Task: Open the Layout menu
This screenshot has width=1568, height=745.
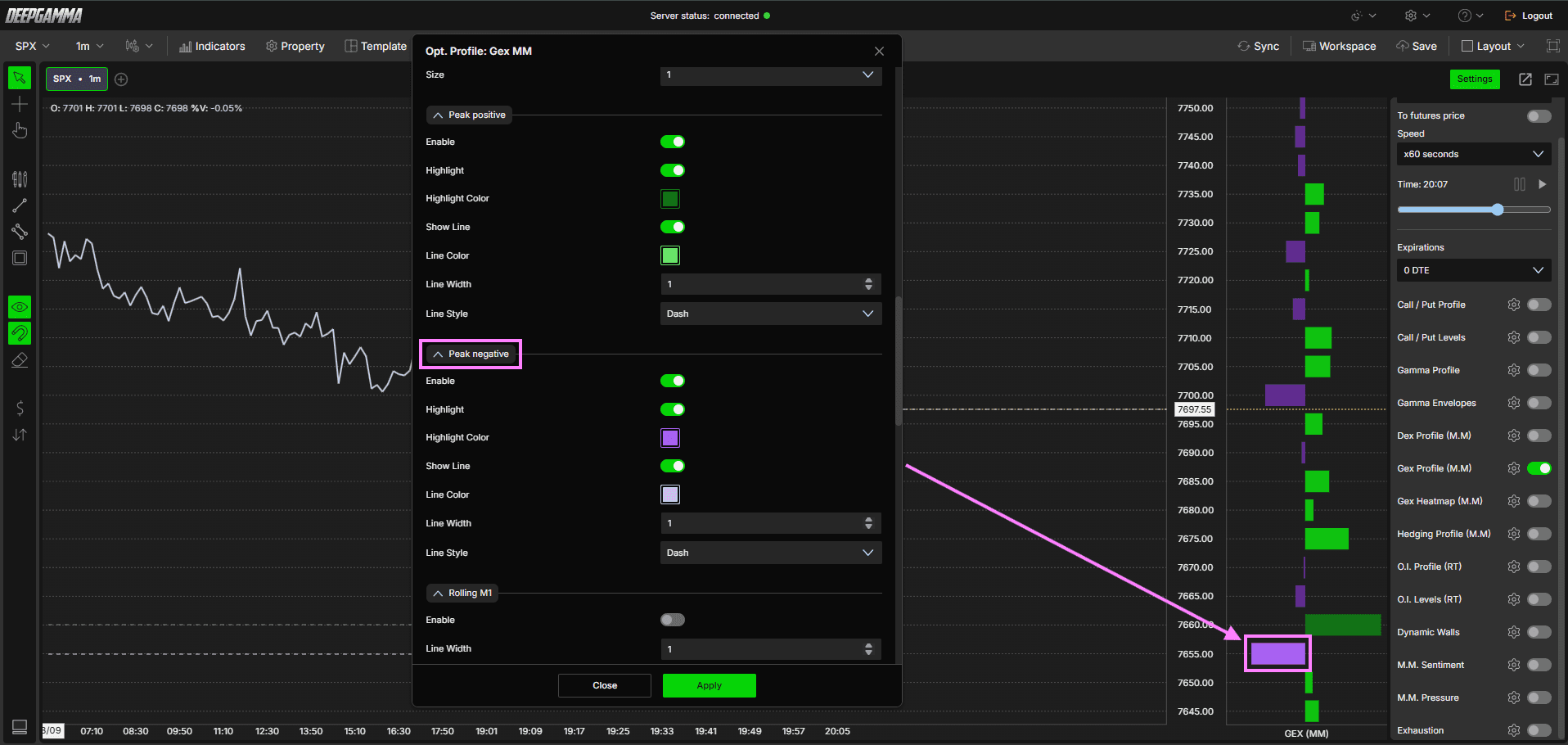Action: point(1494,46)
